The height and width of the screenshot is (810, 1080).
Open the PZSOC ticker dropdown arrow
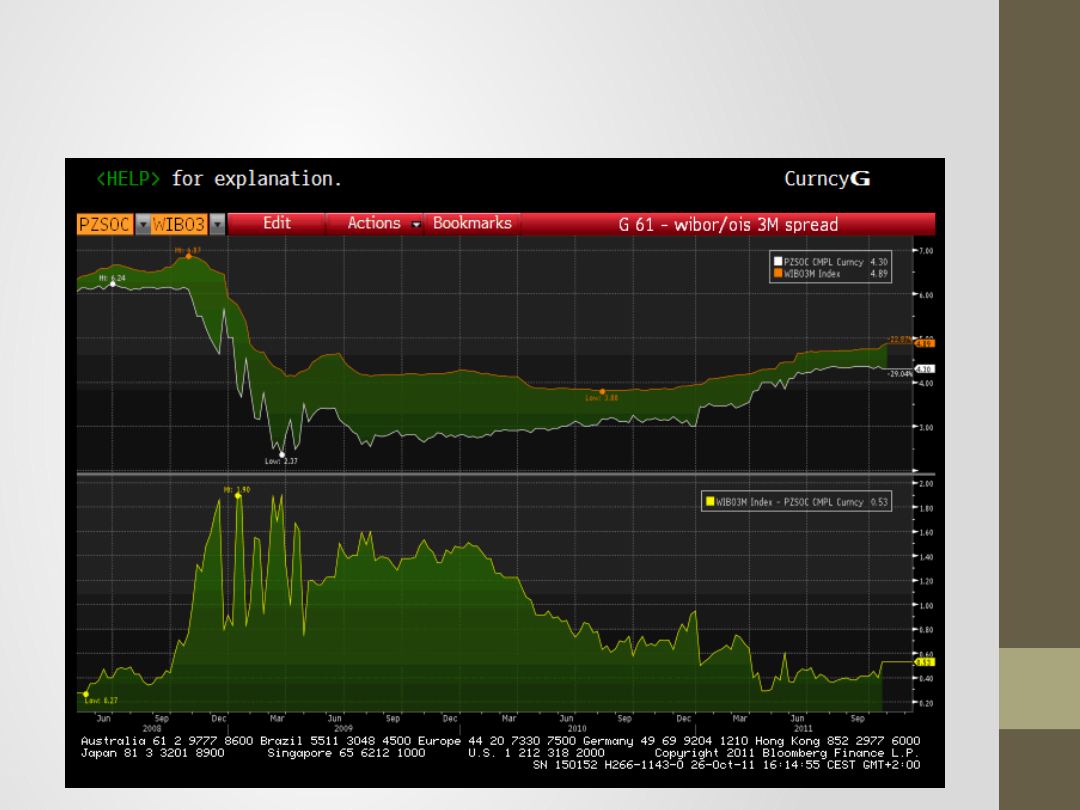[x=143, y=224]
